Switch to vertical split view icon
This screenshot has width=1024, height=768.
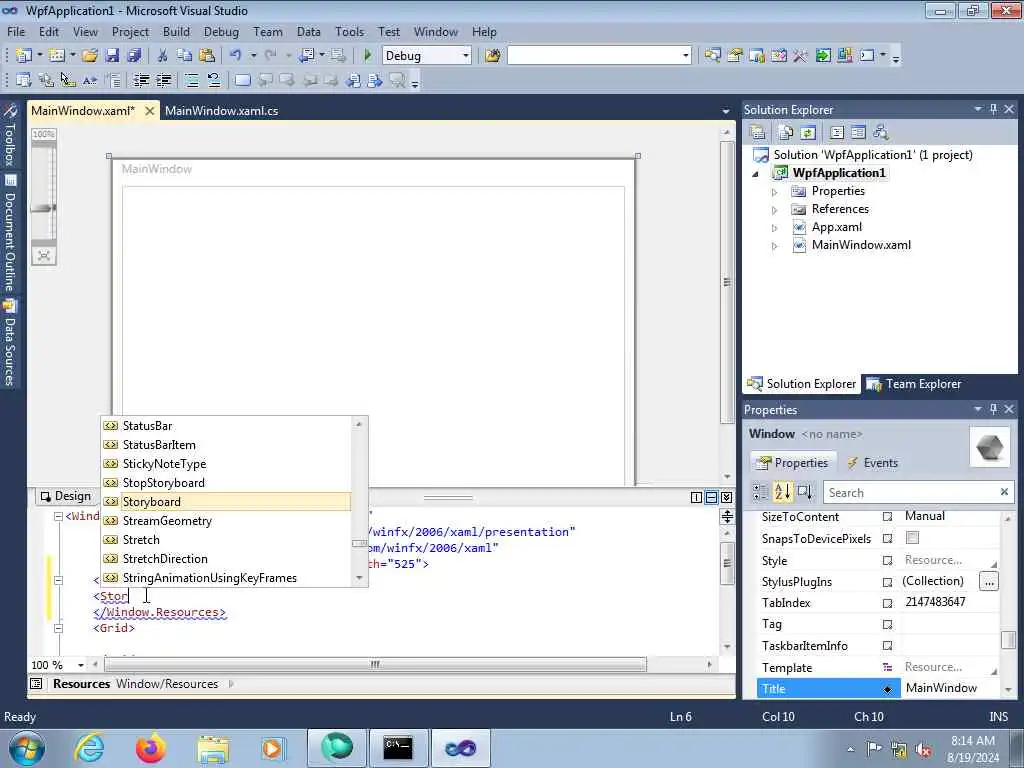point(696,498)
